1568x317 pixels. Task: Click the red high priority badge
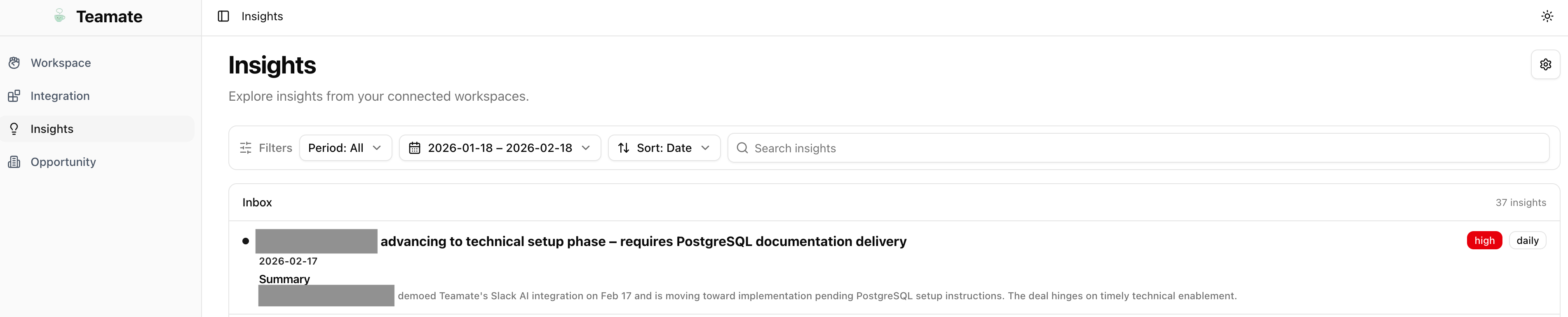coord(1484,241)
